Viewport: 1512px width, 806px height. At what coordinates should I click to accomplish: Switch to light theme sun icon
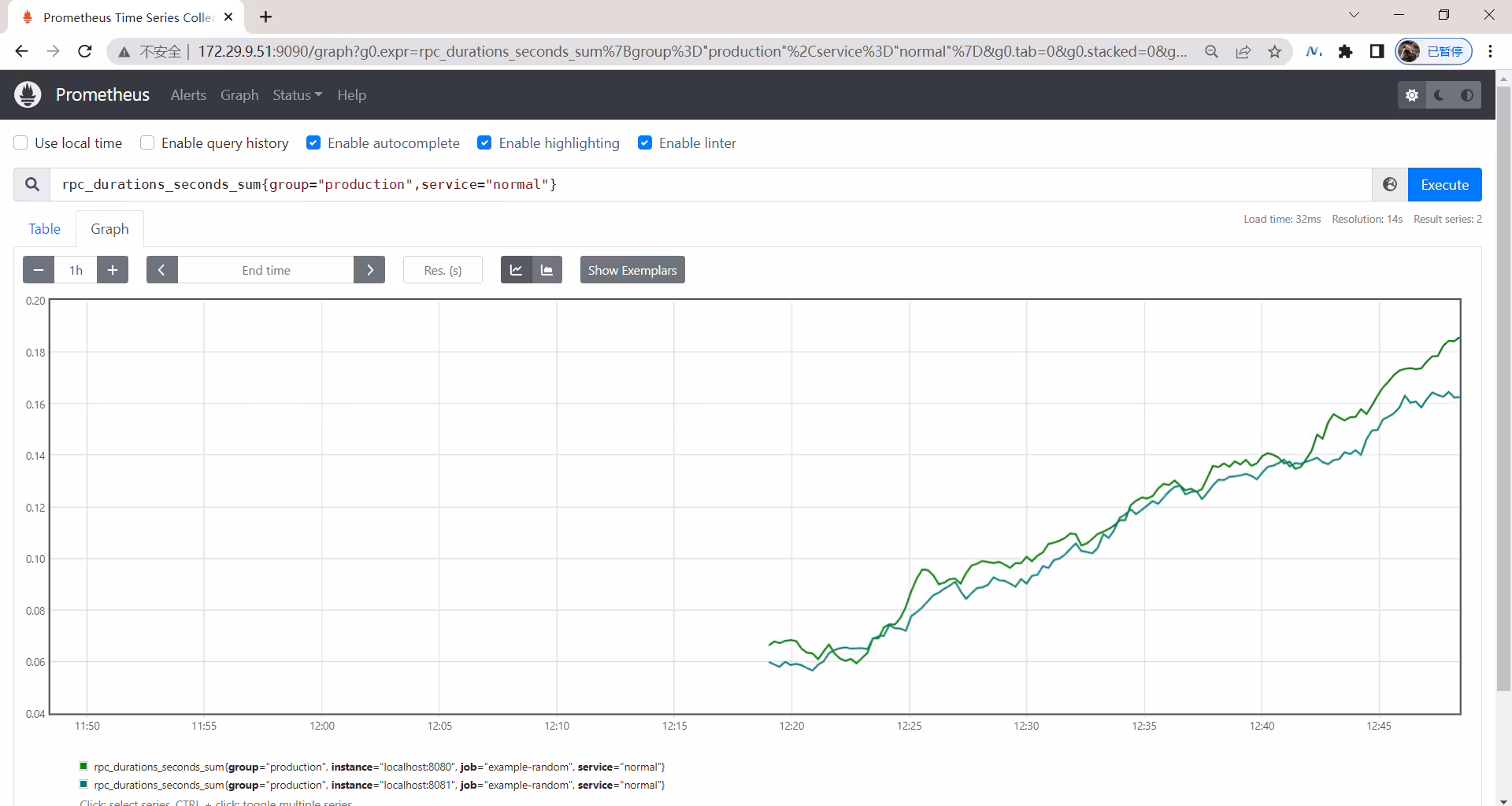(1412, 95)
